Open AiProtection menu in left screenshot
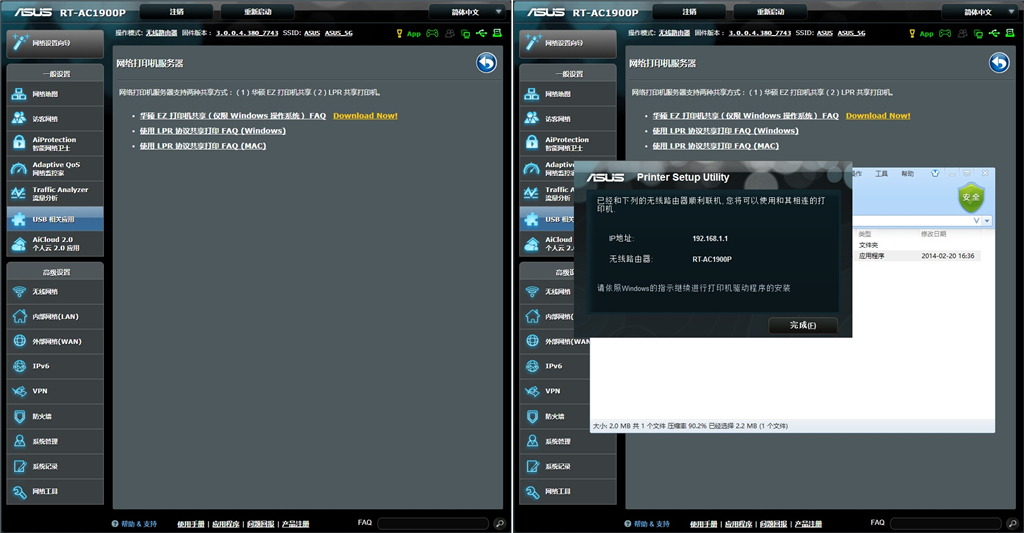Viewport: 1024px width, 533px height. 55,144
